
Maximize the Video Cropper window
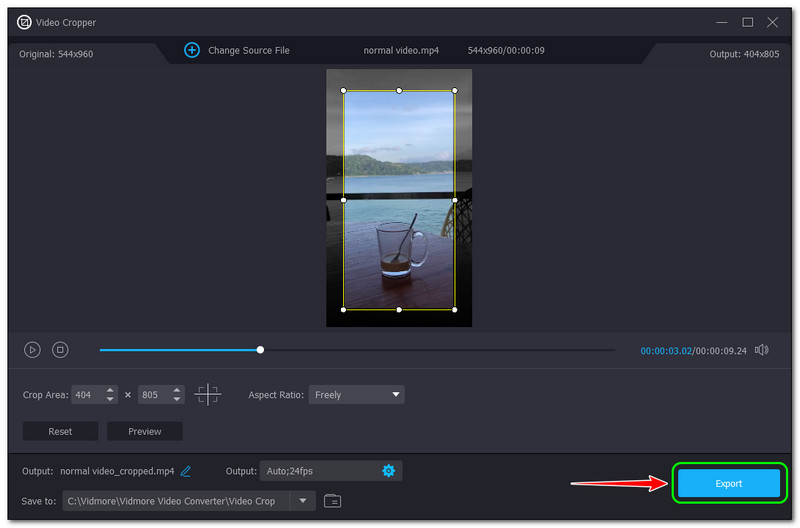pos(747,22)
